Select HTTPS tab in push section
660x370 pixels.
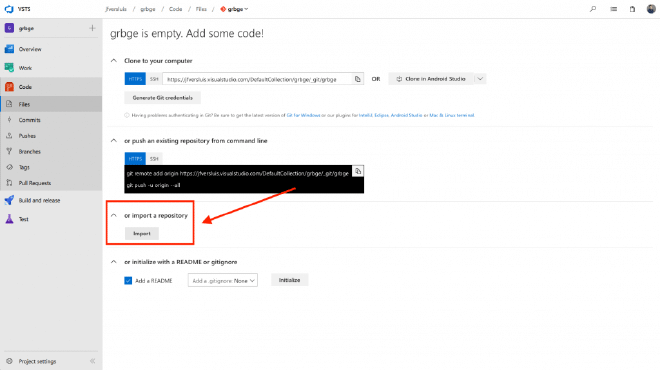pyautogui.click(x=135, y=159)
